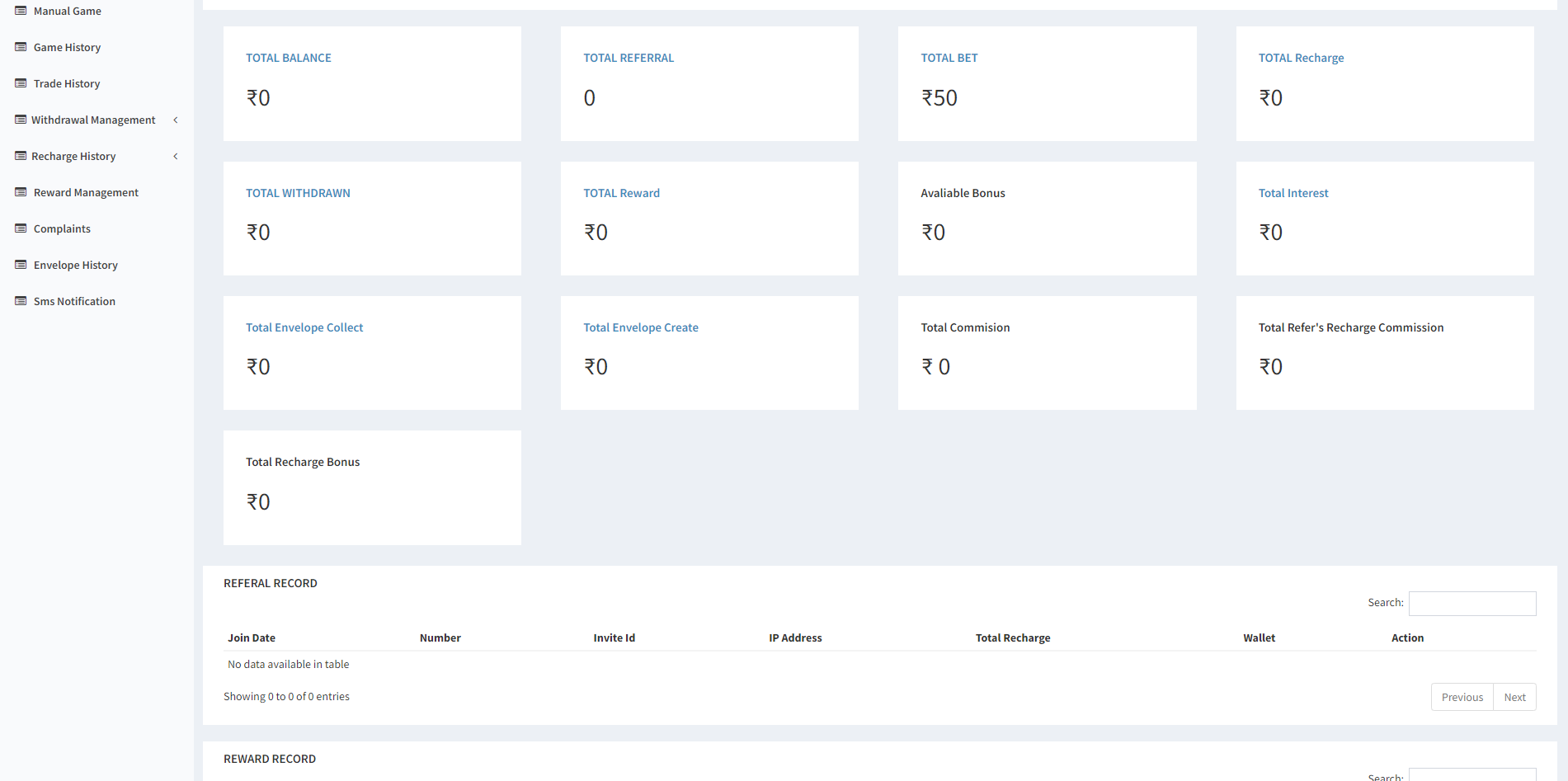Viewport: 1568px width, 781px height.
Task: Click the Complaints sidebar icon
Action: point(21,228)
